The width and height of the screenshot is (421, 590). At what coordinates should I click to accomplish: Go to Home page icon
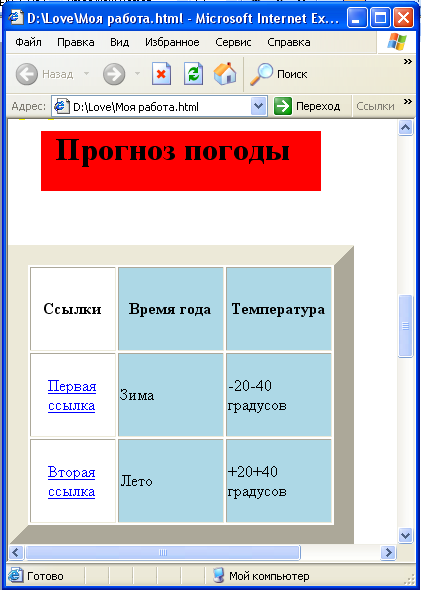coord(225,73)
